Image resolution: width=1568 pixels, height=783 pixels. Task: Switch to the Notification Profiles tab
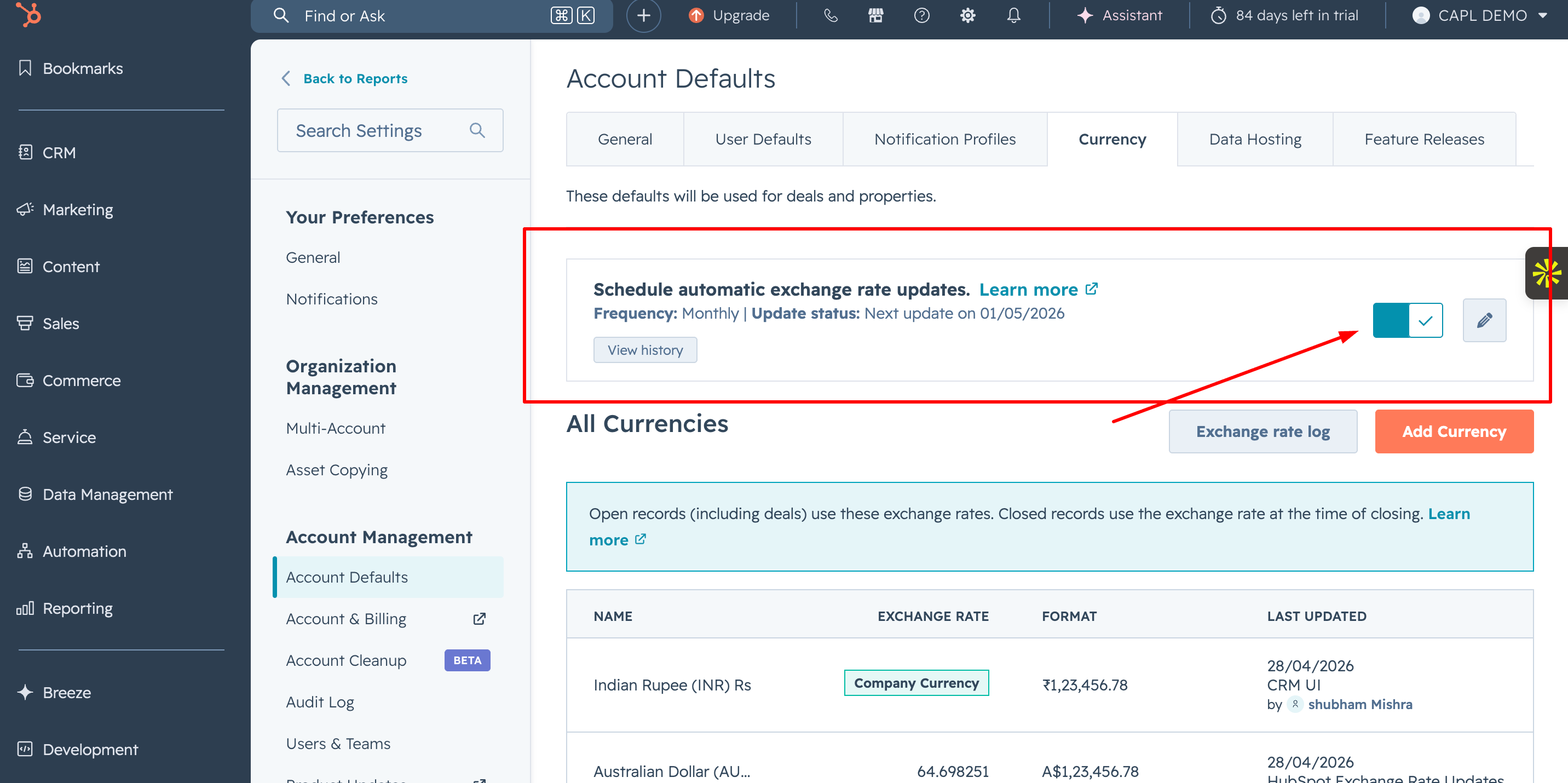tap(945, 140)
